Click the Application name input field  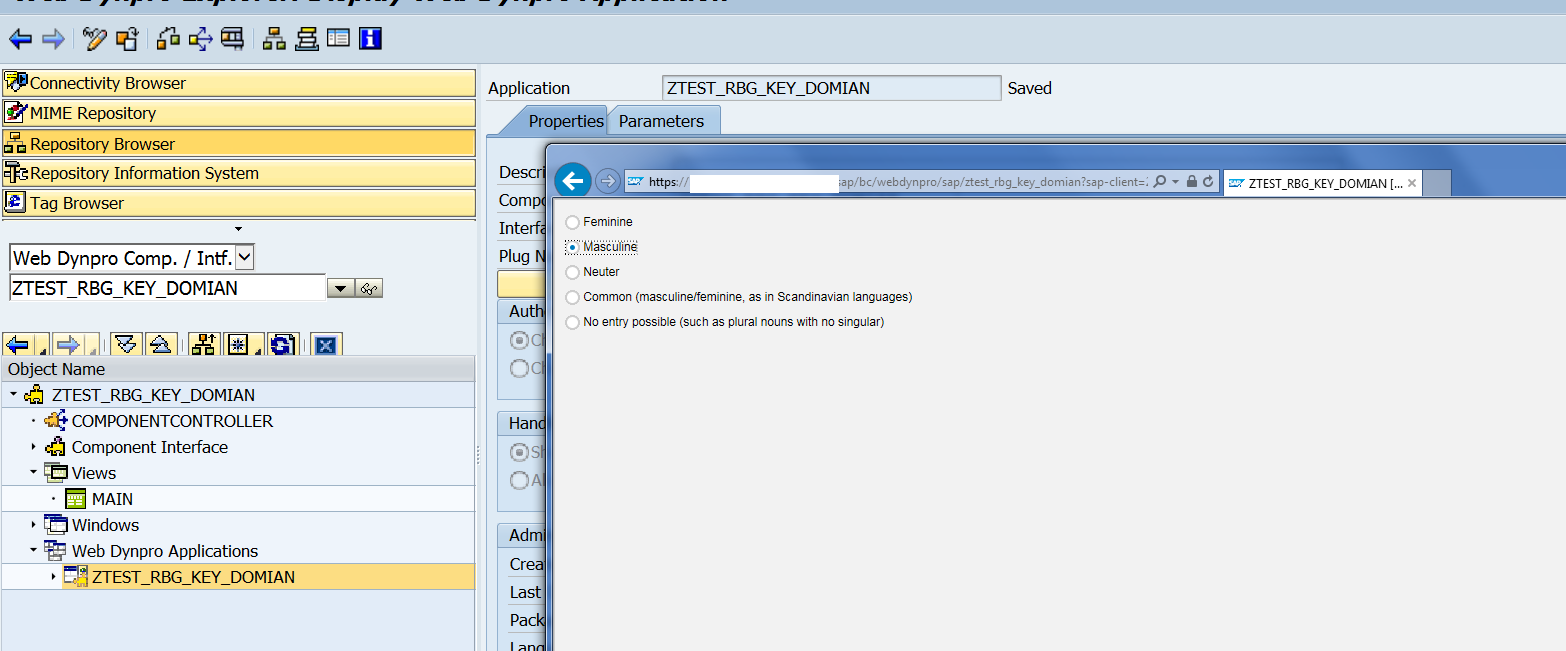tap(831, 88)
